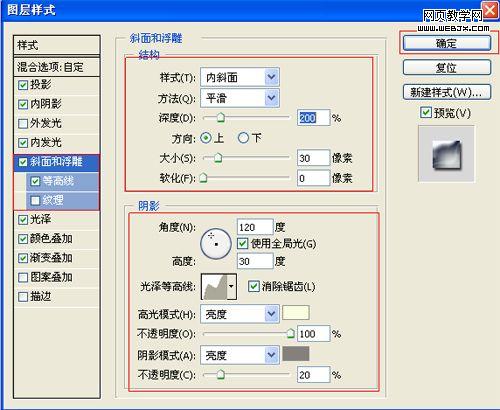The width and height of the screenshot is (500, 410).
Task: Open the gloss contour curve thumbnail
Action: tap(214, 287)
